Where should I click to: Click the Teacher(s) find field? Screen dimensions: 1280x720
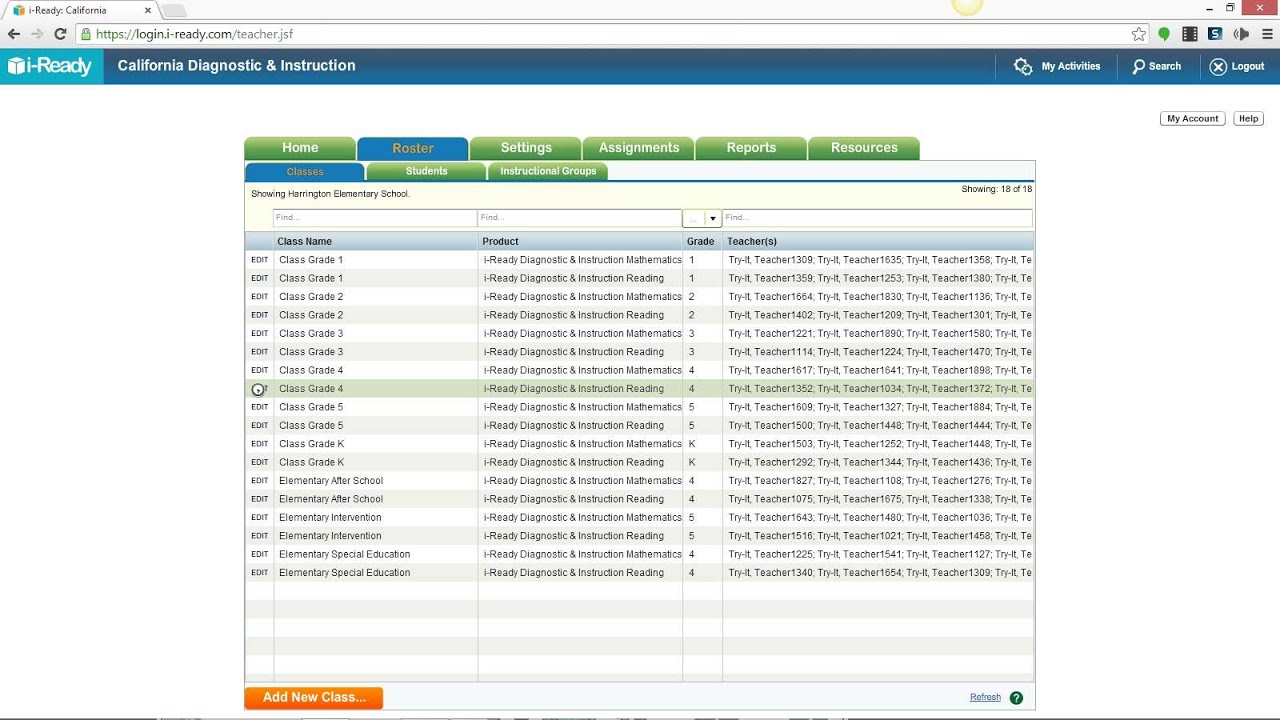(x=877, y=218)
